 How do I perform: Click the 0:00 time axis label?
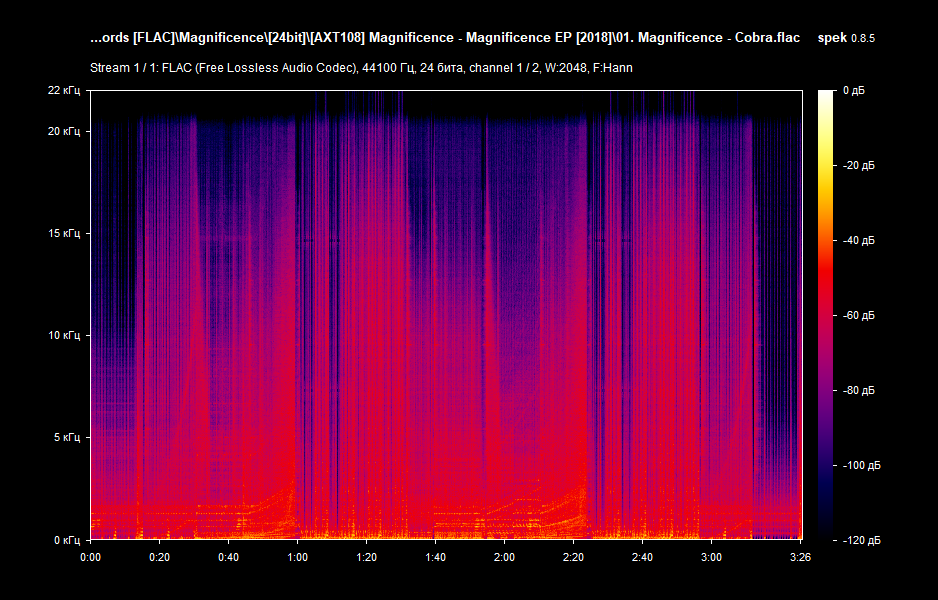tap(90, 558)
